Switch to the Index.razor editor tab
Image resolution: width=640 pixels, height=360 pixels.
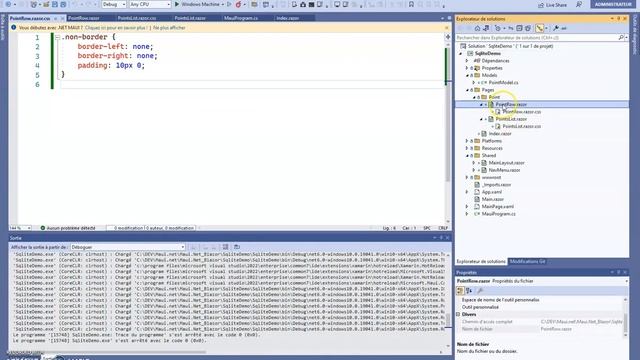[x=288, y=18]
